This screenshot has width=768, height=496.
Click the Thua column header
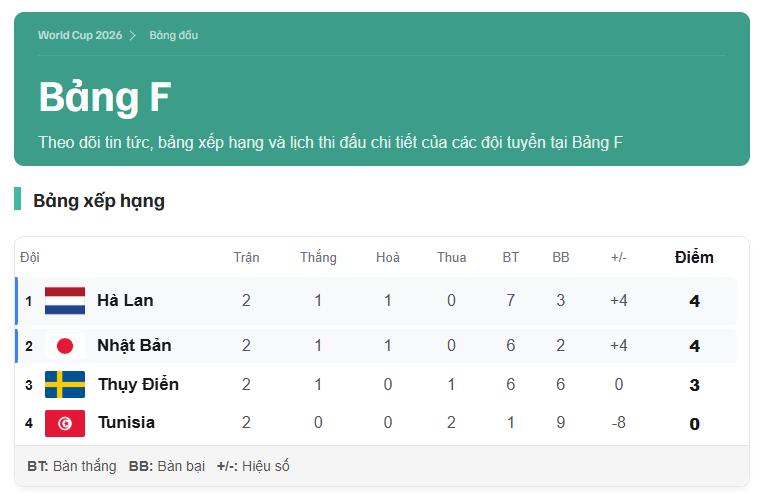coord(452,258)
